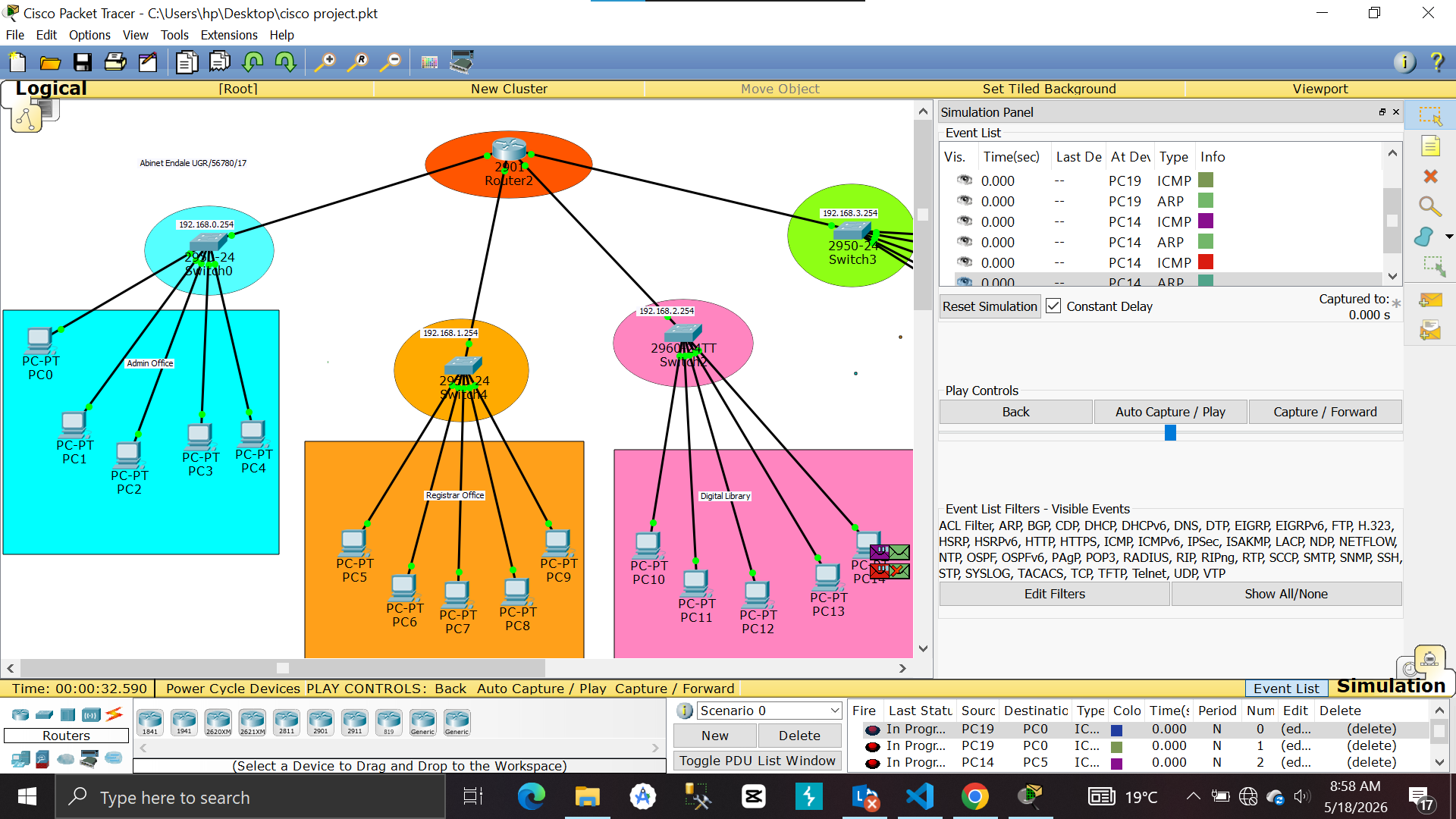Click the Zoom In magnifier icon
This screenshot has width=1456, height=819.
(x=325, y=62)
